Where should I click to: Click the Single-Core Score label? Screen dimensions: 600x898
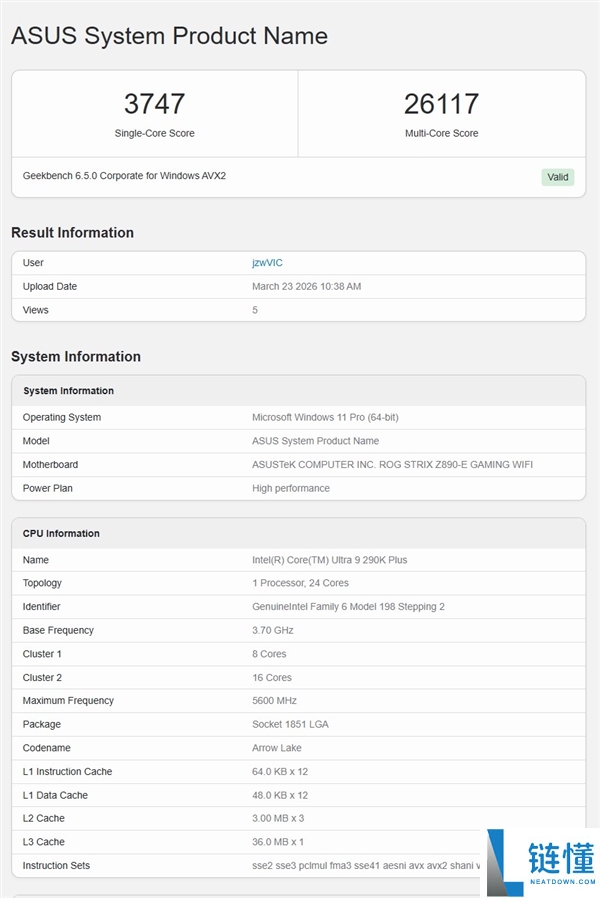tap(155, 133)
